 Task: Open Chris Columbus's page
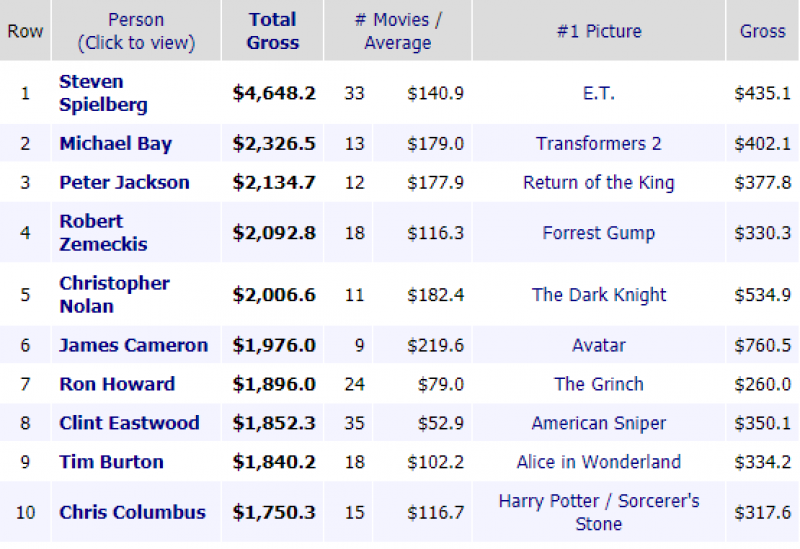(x=132, y=513)
